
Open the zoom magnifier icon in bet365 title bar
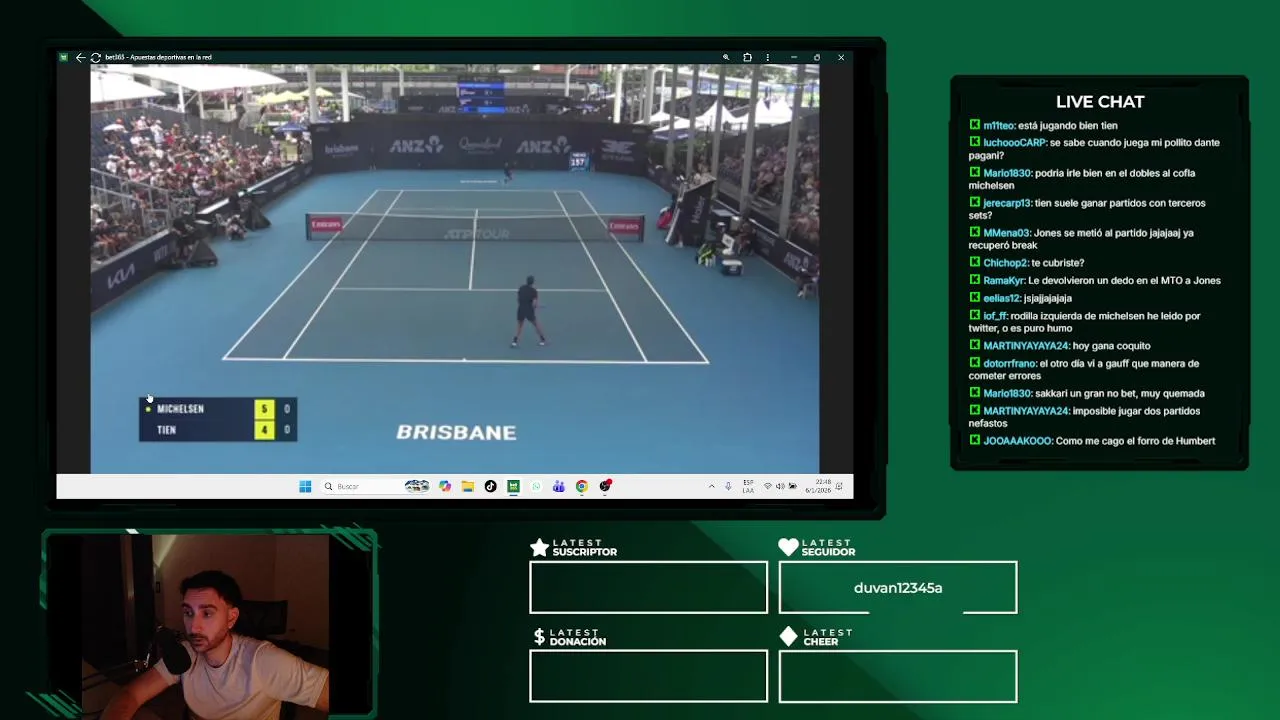[726, 57]
